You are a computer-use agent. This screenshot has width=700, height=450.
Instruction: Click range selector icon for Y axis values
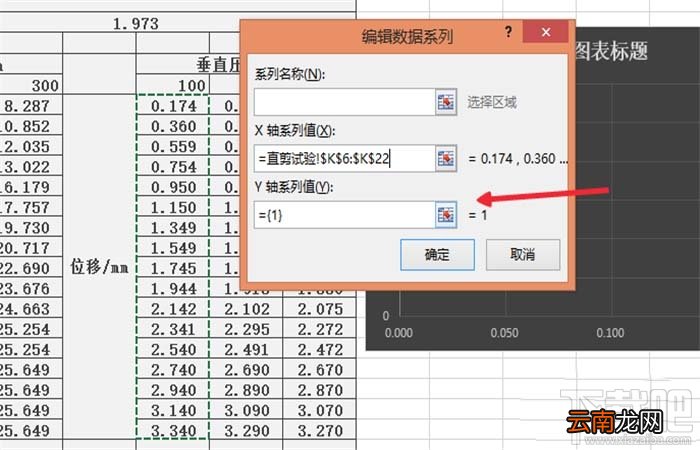coord(446,215)
